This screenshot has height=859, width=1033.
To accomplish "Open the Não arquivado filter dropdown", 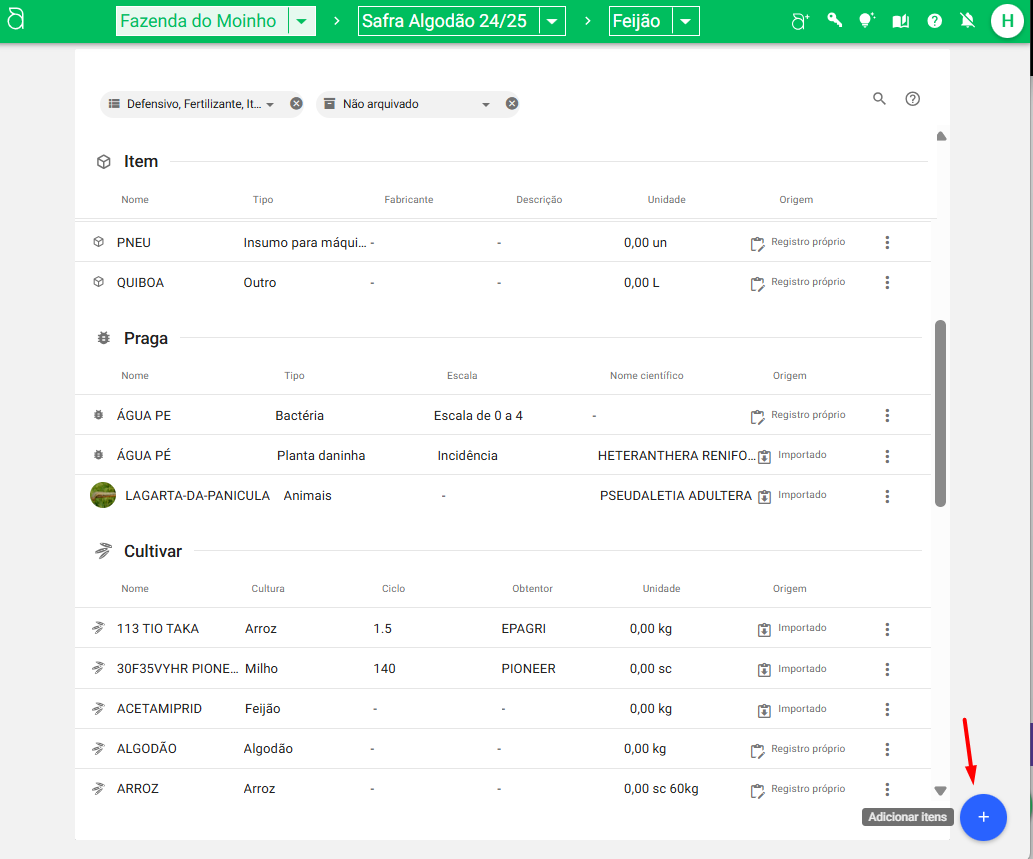I will coord(485,104).
